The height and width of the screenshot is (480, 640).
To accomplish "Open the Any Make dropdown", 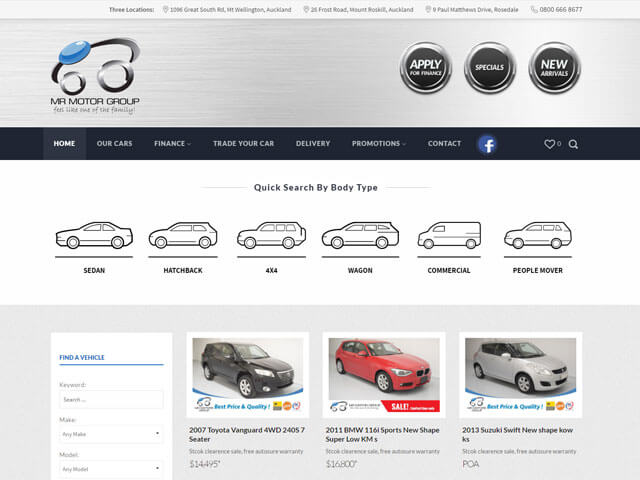I will (x=111, y=434).
